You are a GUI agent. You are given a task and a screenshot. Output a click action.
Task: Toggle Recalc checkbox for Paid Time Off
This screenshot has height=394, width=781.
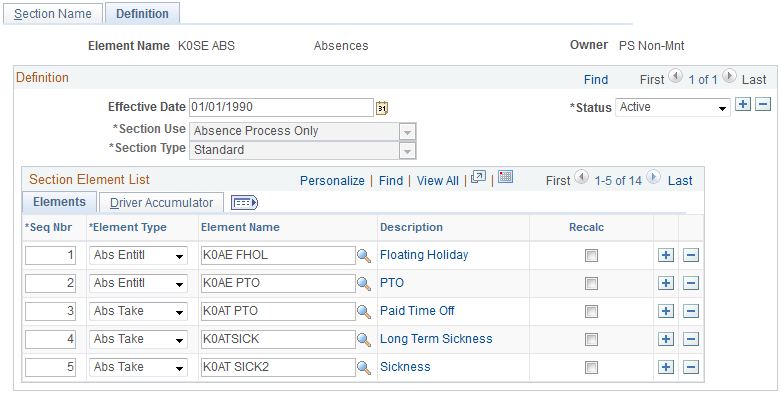(x=591, y=312)
